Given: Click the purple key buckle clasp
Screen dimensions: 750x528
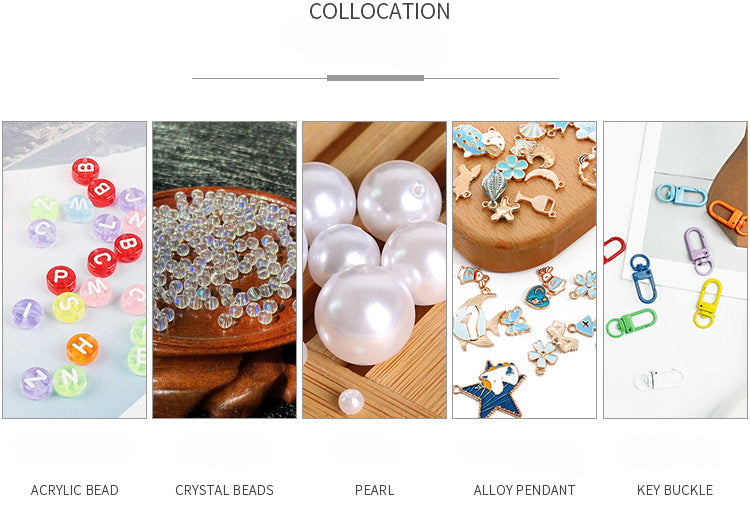Looking at the screenshot, I should point(698,251).
